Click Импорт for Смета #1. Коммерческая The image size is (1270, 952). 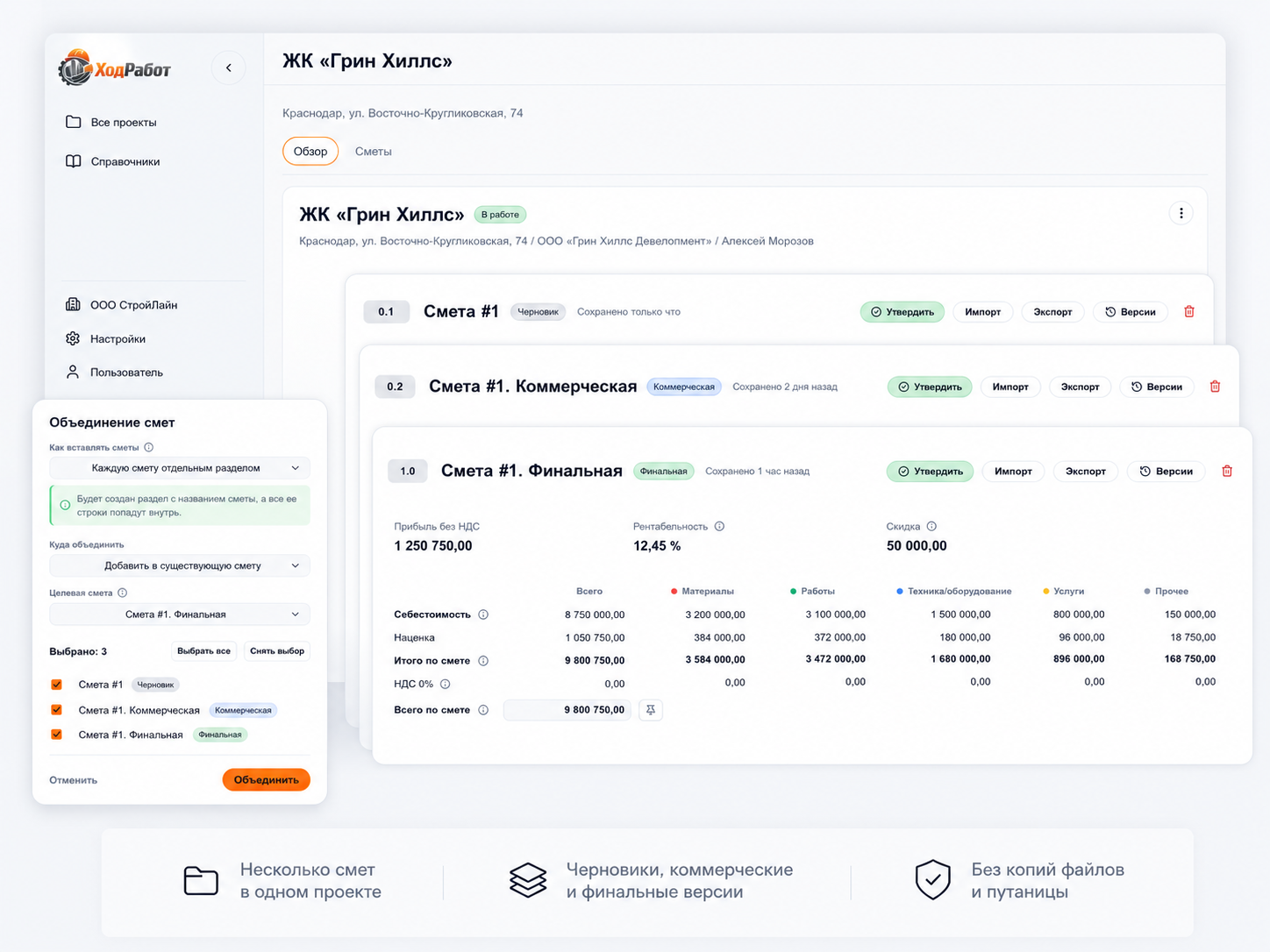pyautogui.click(x=1010, y=387)
